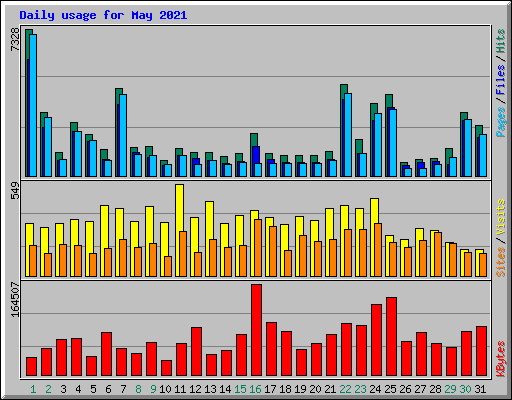Click the 549 axis value

click(15, 190)
